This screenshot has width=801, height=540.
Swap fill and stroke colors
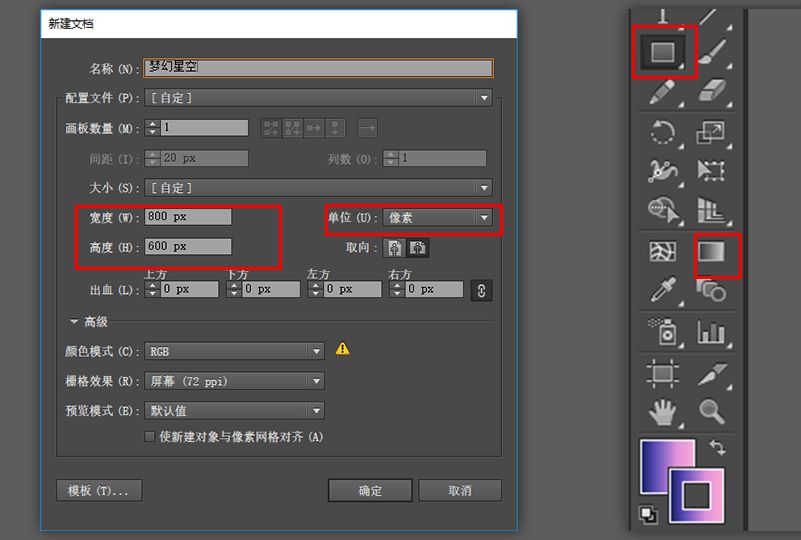[717, 448]
